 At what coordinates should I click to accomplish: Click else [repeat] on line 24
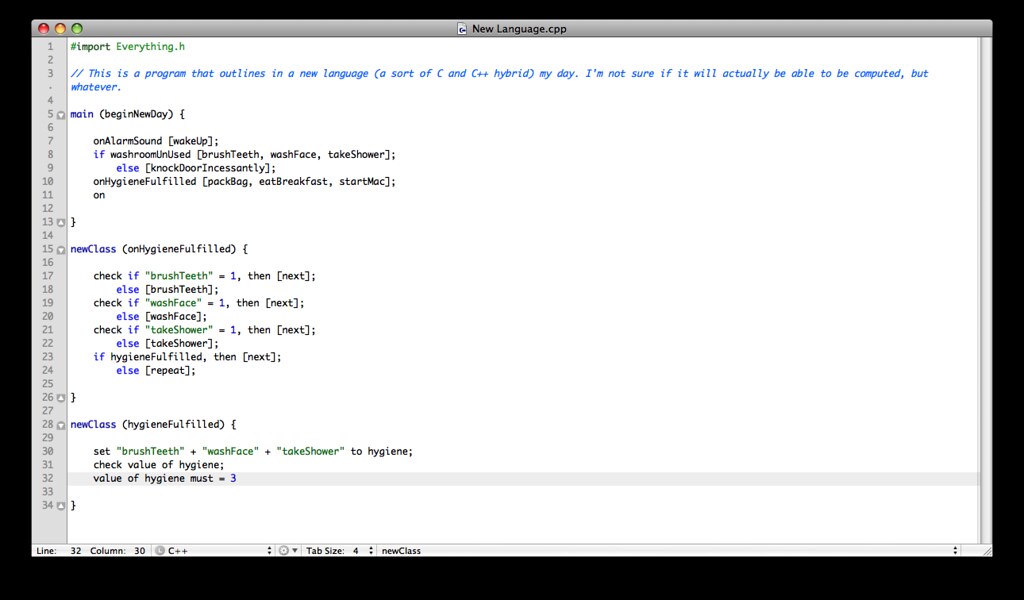click(x=156, y=371)
